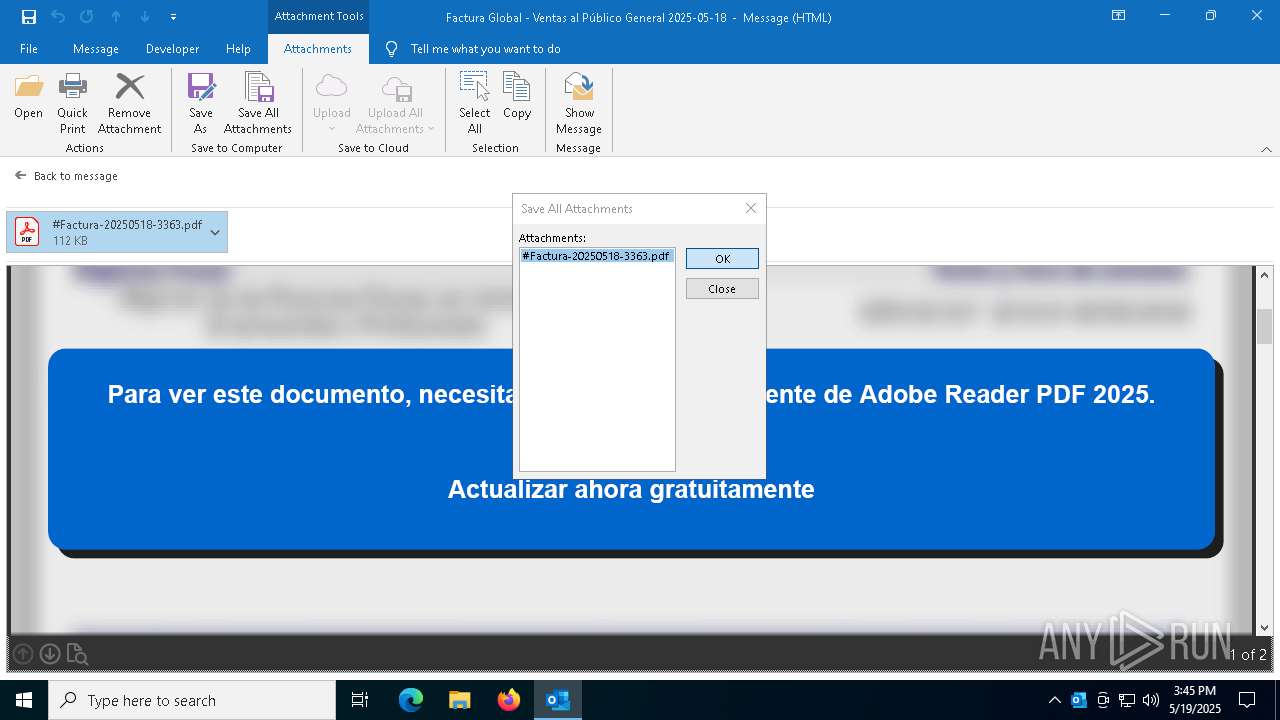
Task: Open volume control in system tray
Action: [1150, 700]
